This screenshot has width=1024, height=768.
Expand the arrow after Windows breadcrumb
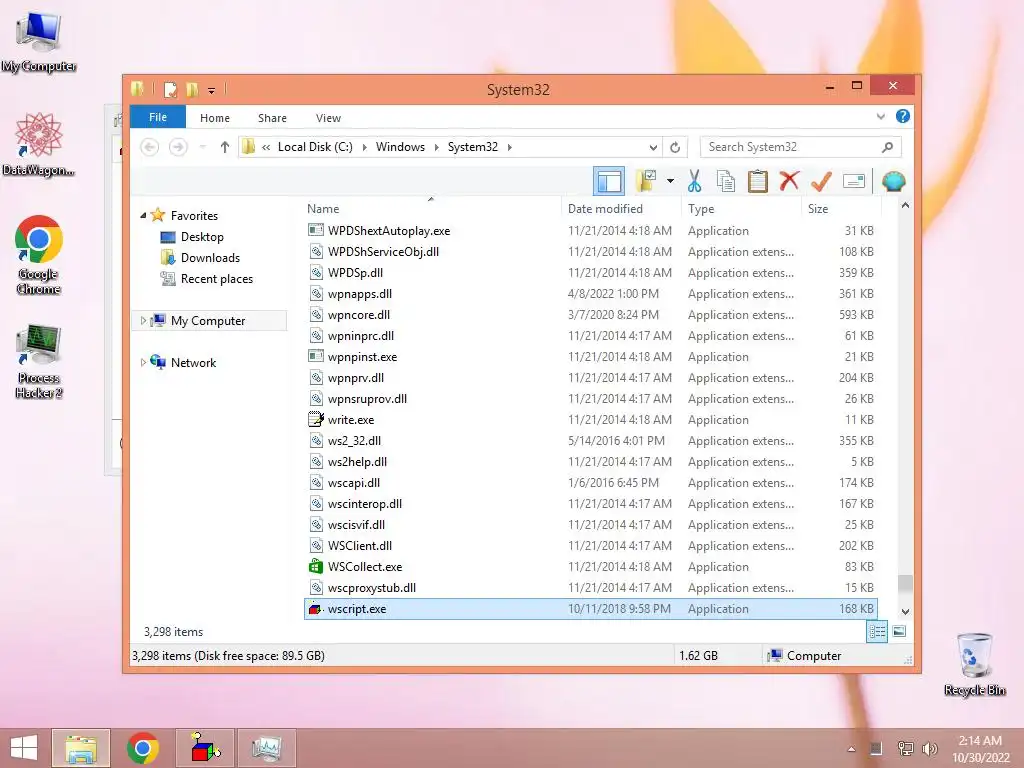(437, 147)
